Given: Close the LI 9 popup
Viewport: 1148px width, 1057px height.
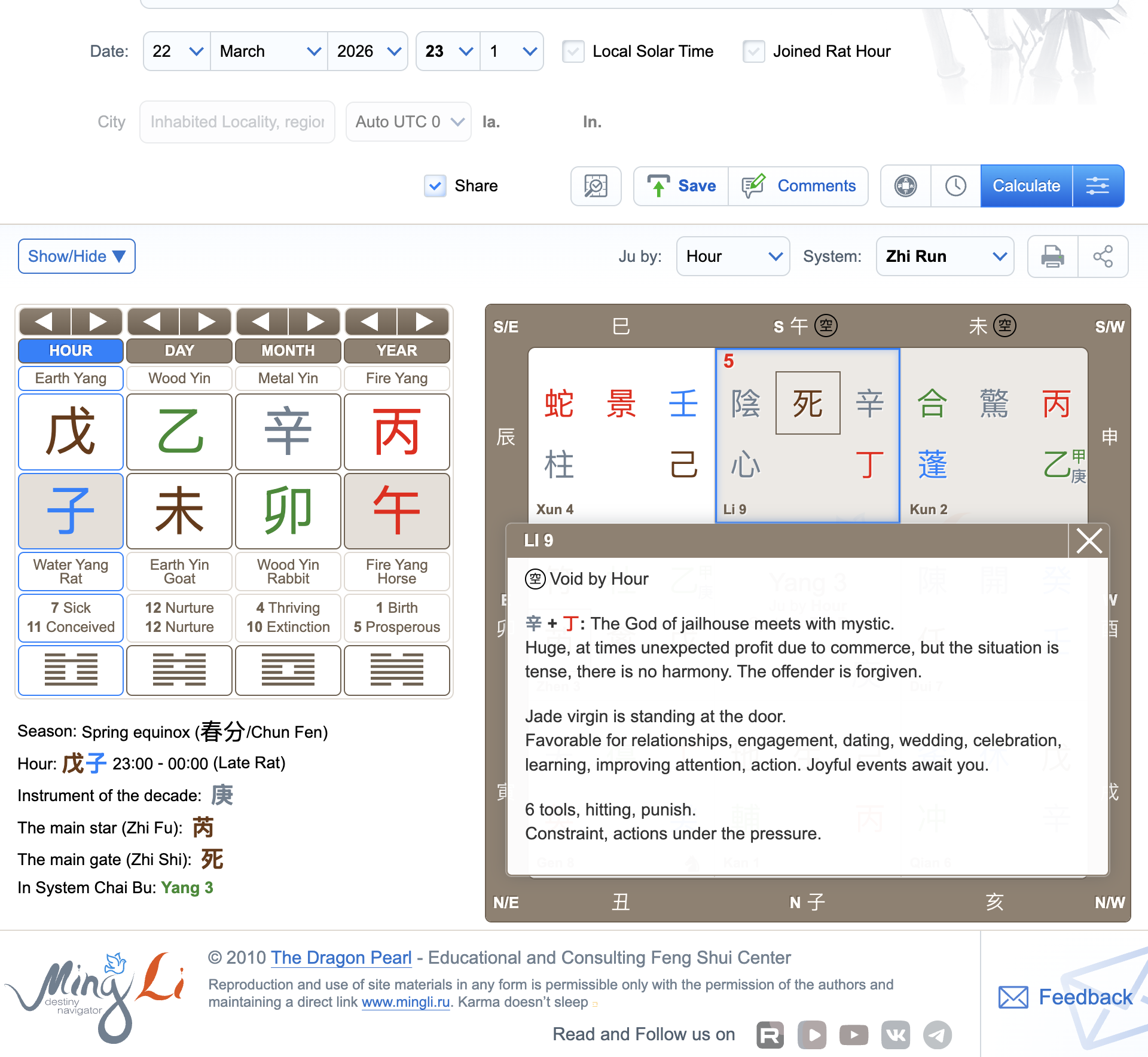Looking at the screenshot, I should click(x=1089, y=541).
